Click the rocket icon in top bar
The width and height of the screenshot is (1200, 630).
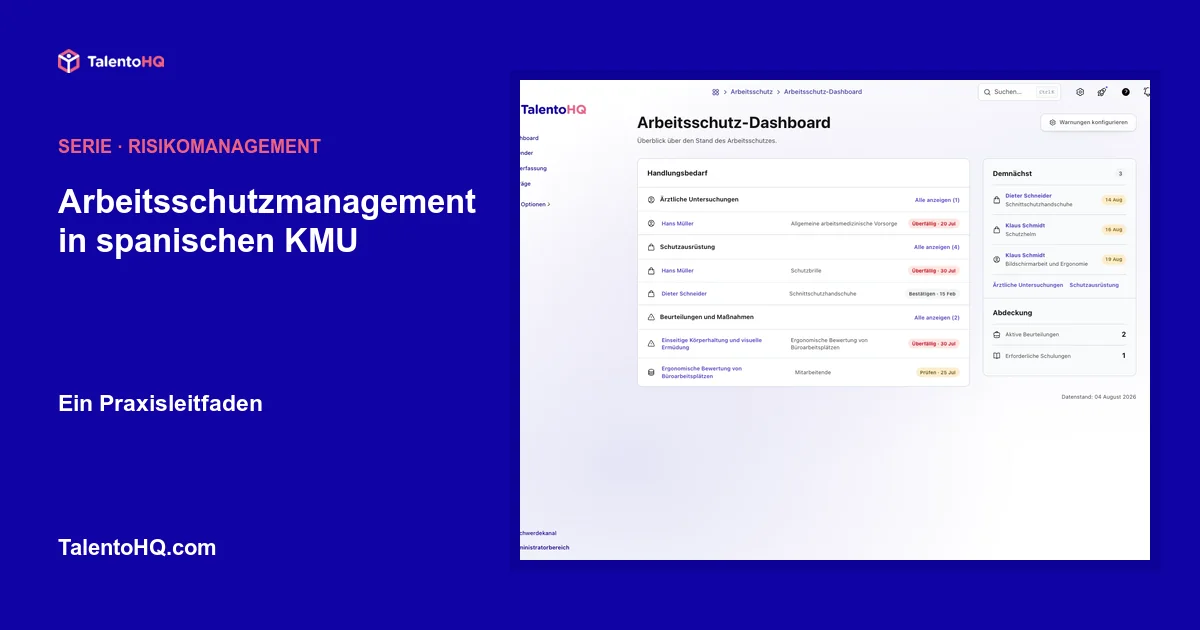(x=1102, y=92)
